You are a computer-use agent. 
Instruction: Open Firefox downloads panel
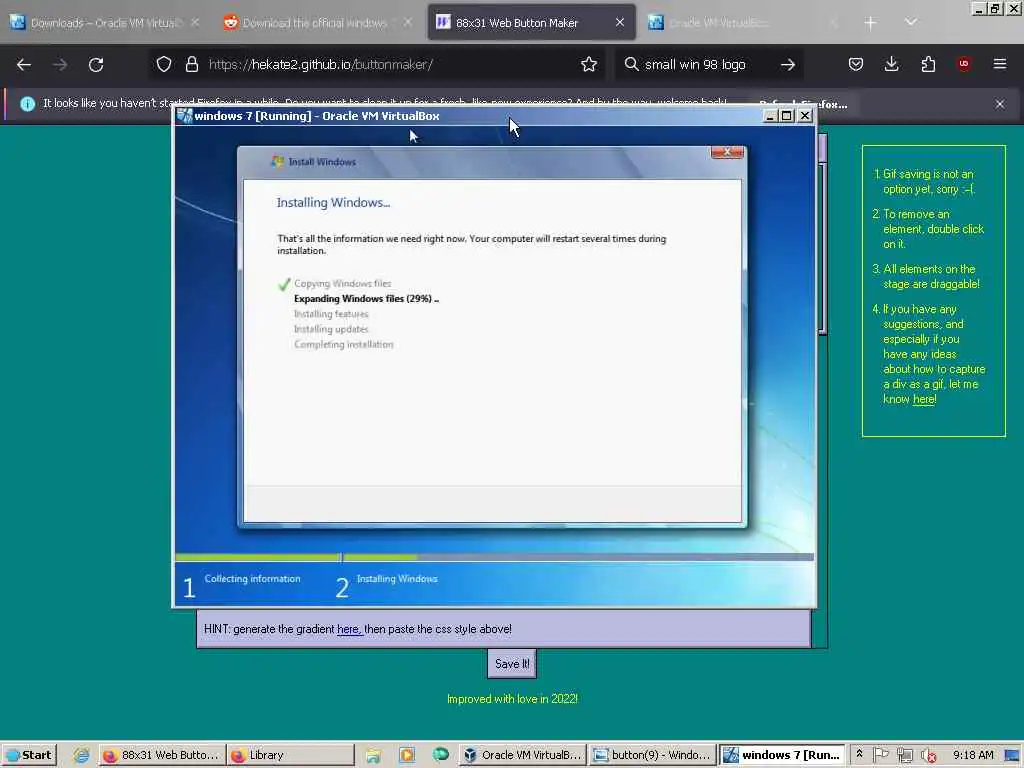tap(891, 64)
